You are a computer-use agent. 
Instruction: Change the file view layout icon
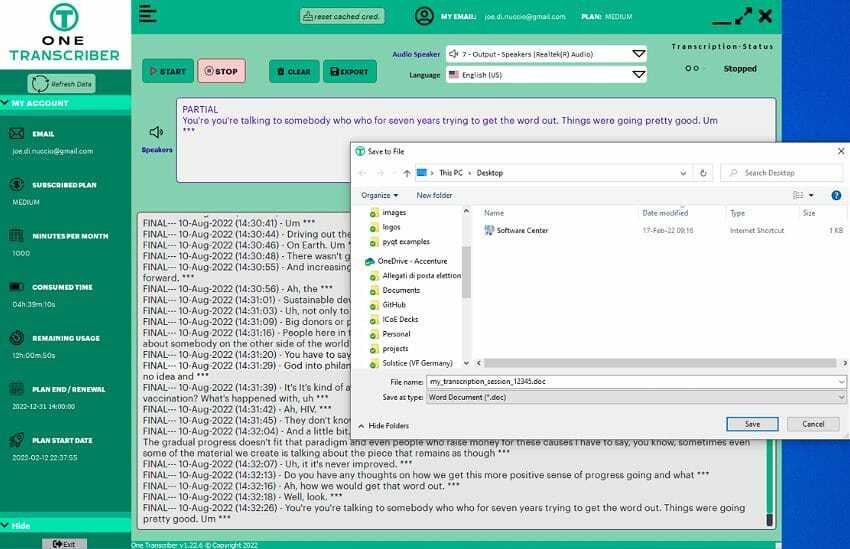pyautogui.click(x=799, y=195)
